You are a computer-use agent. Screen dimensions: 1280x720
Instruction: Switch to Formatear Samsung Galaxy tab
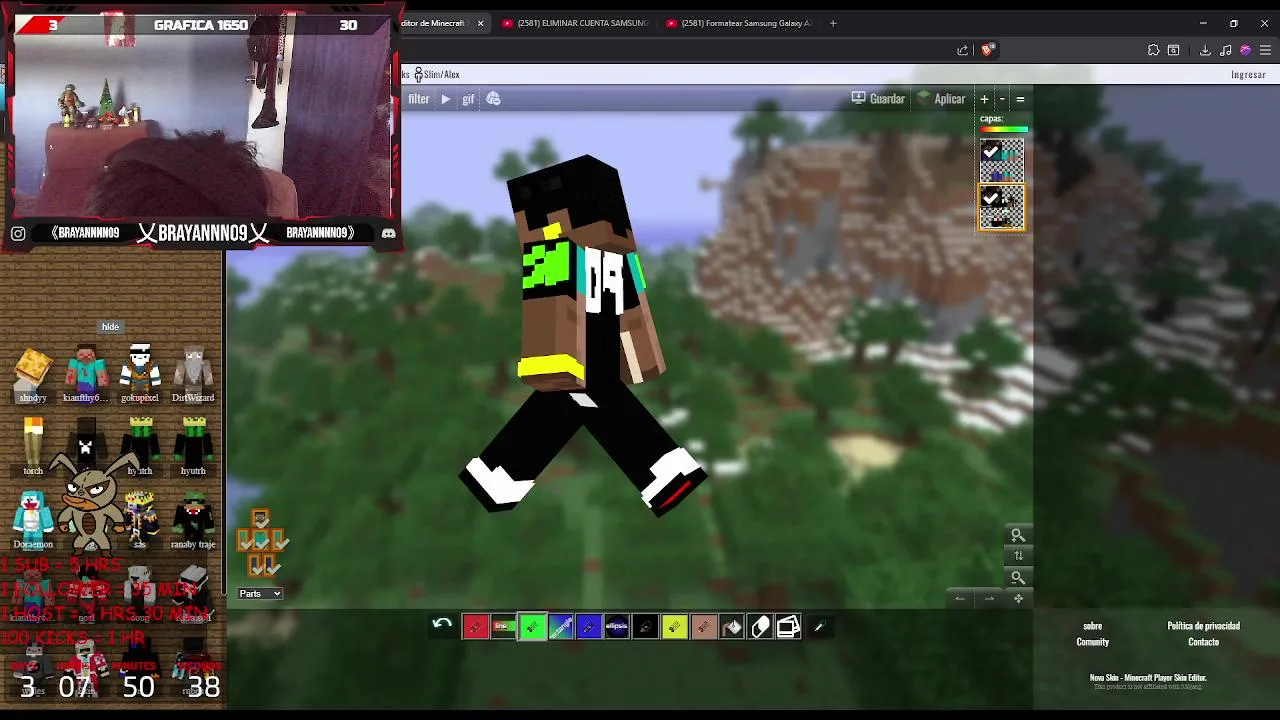[740, 23]
